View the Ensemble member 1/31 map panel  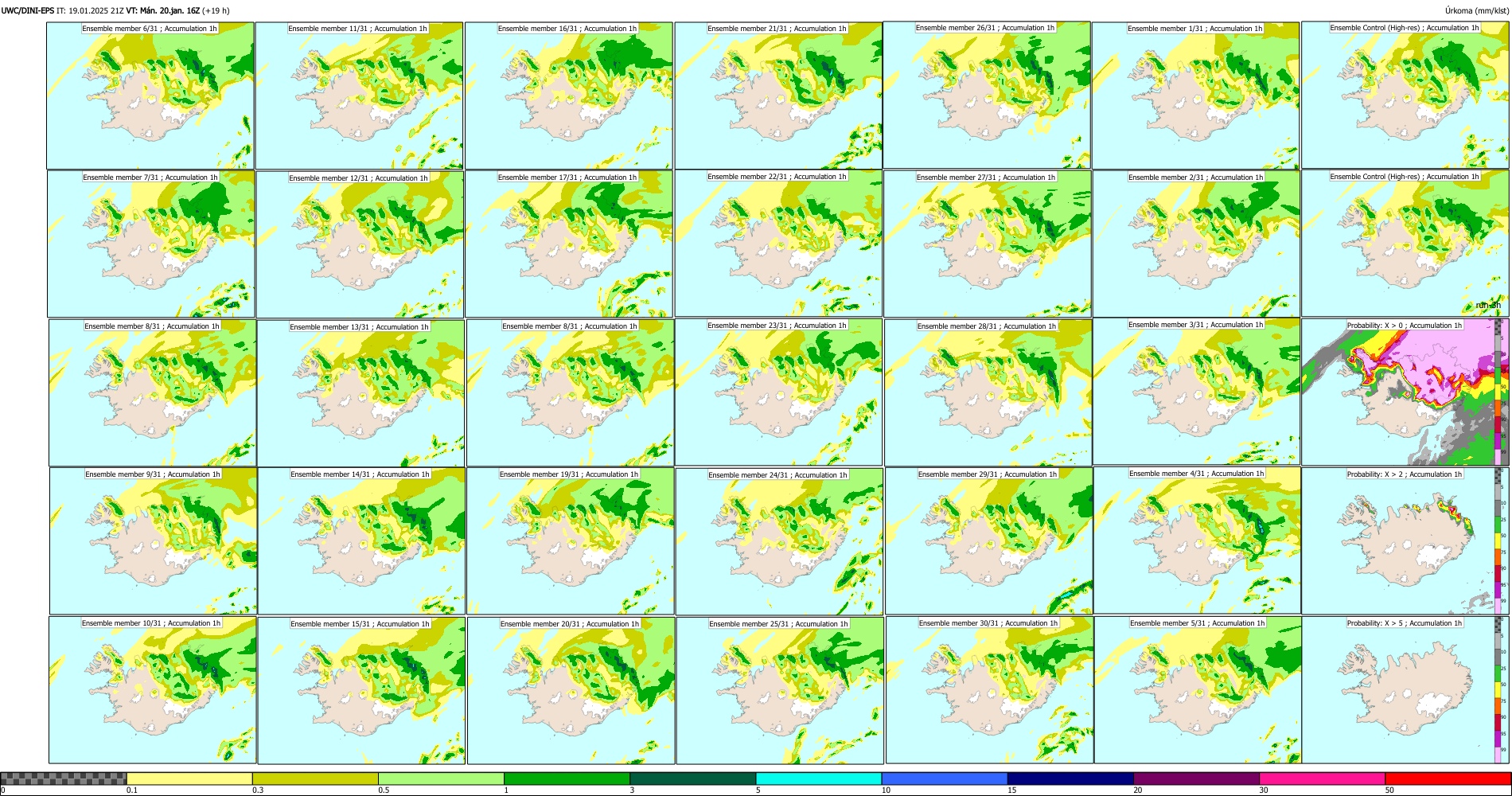1196,96
